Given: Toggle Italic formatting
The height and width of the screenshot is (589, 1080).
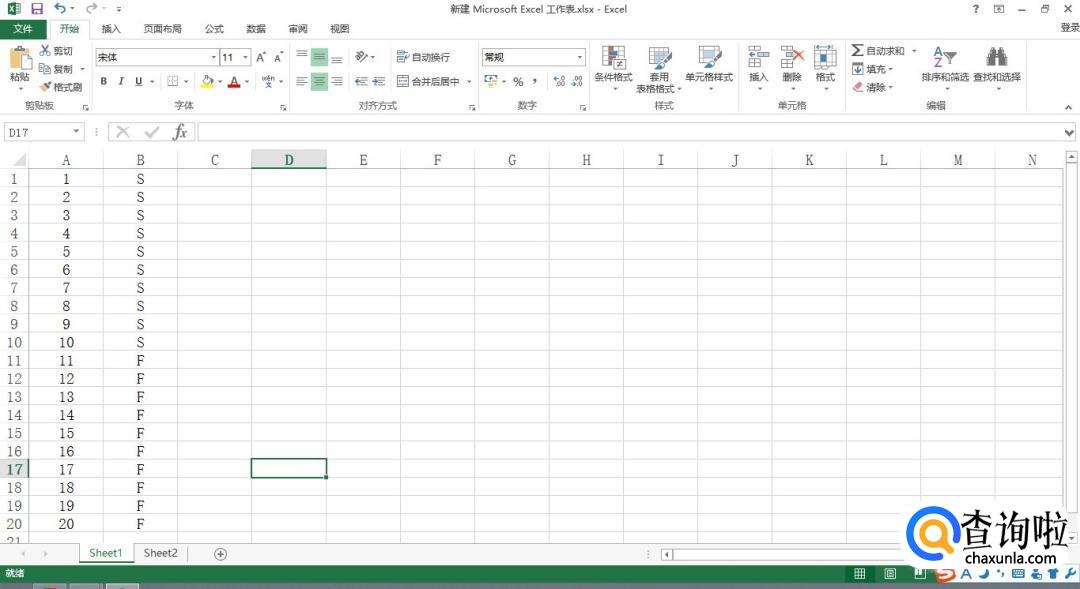Looking at the screenshot, I should (121, 81).
